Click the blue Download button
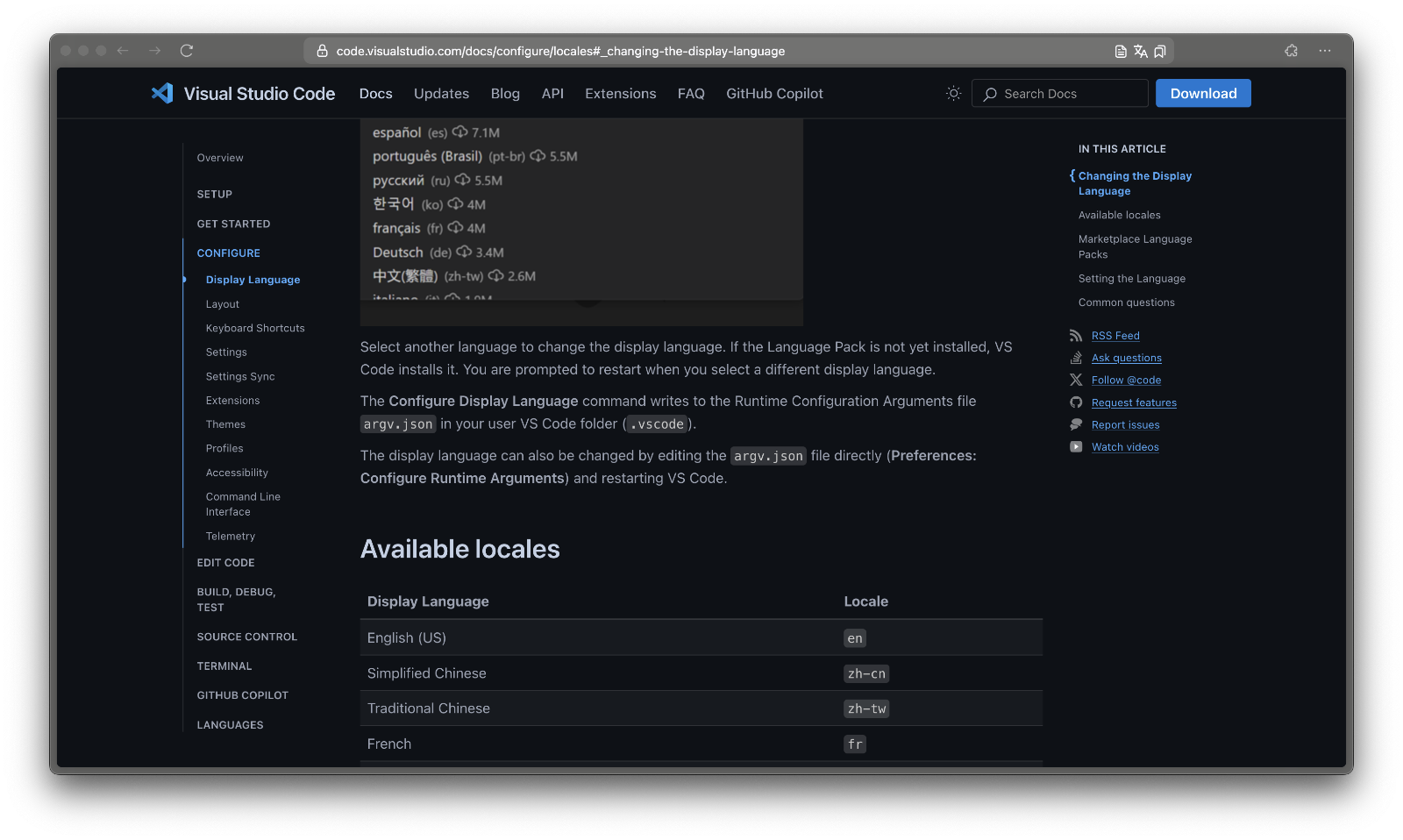Screen dimensions: 1403x840 pos(1203,93)
